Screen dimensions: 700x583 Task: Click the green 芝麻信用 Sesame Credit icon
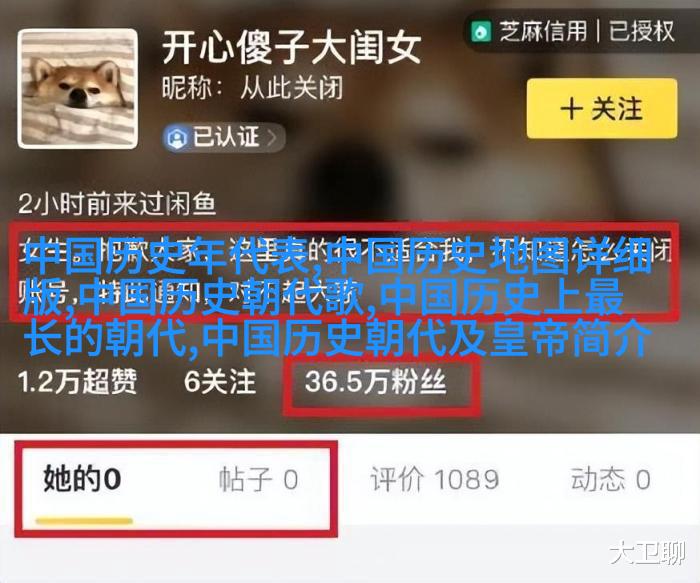[481, 31]
